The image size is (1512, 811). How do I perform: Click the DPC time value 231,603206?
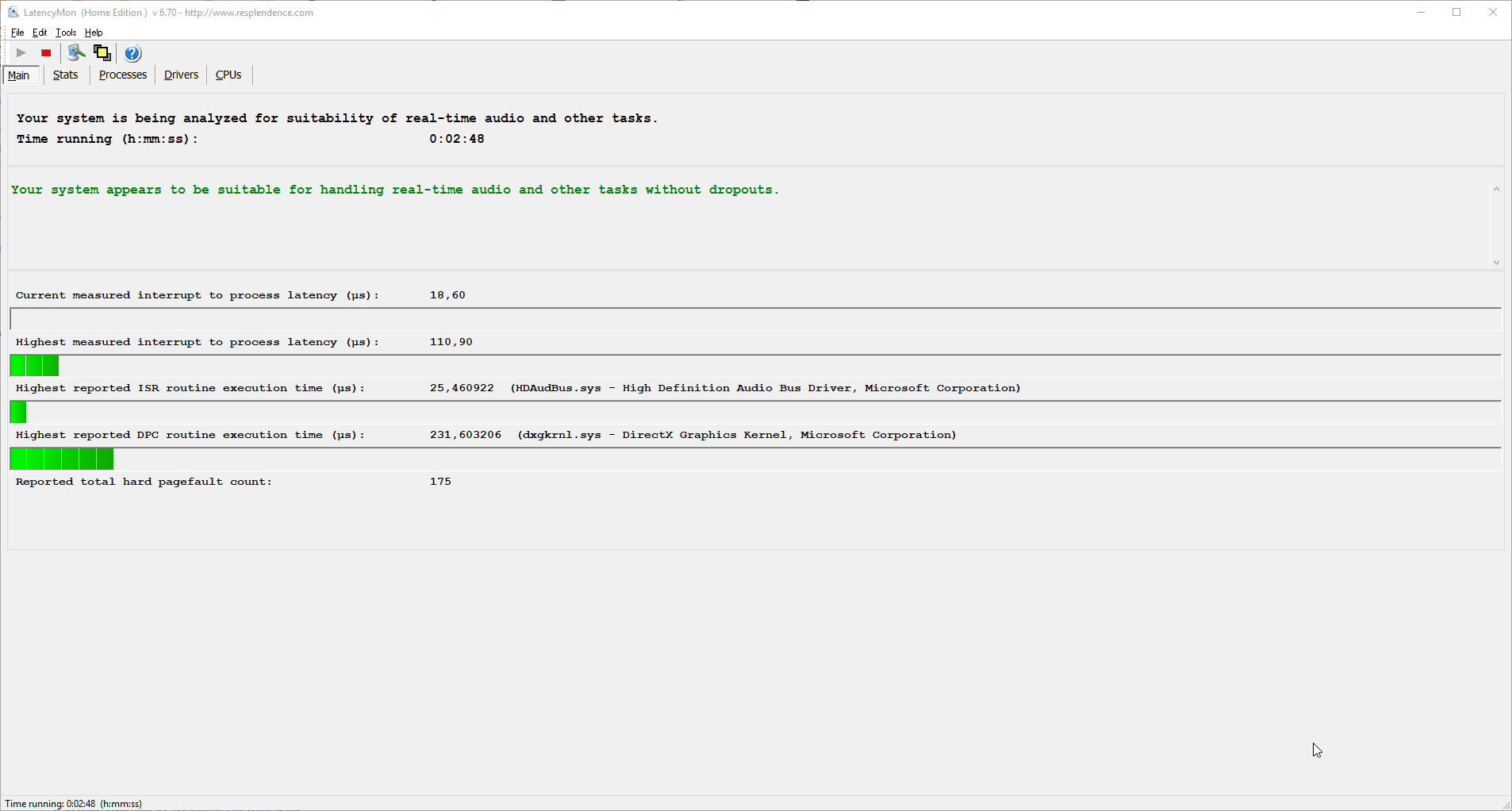pos(466,435)
